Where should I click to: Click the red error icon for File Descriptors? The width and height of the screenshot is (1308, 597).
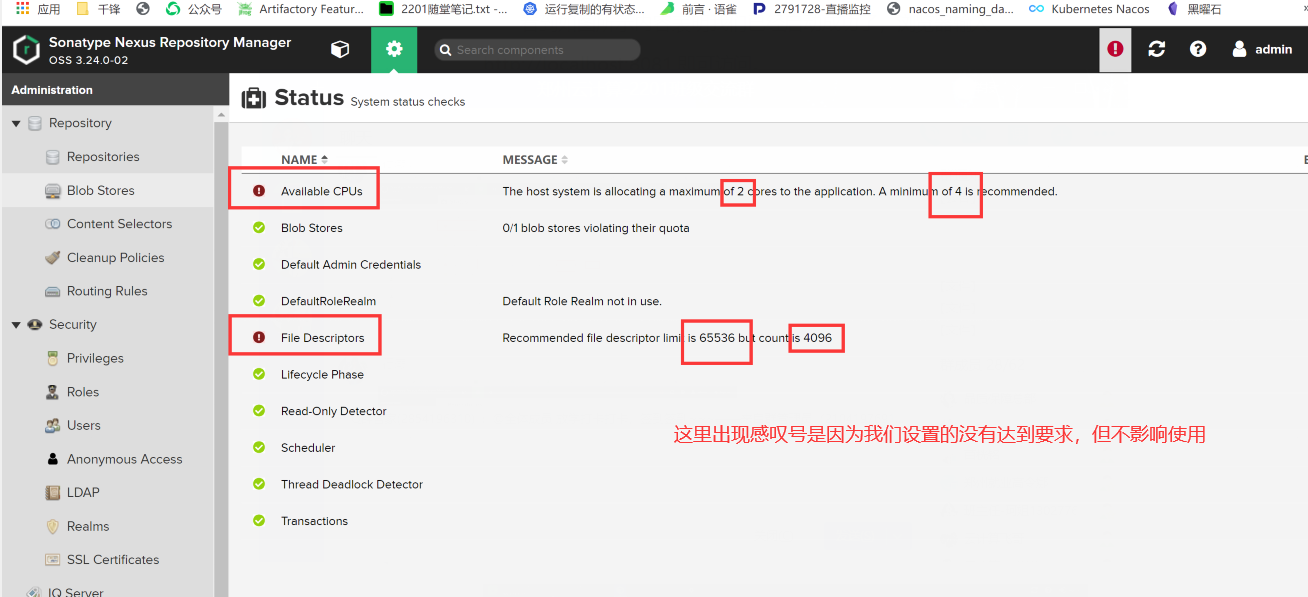coord(259,338)
